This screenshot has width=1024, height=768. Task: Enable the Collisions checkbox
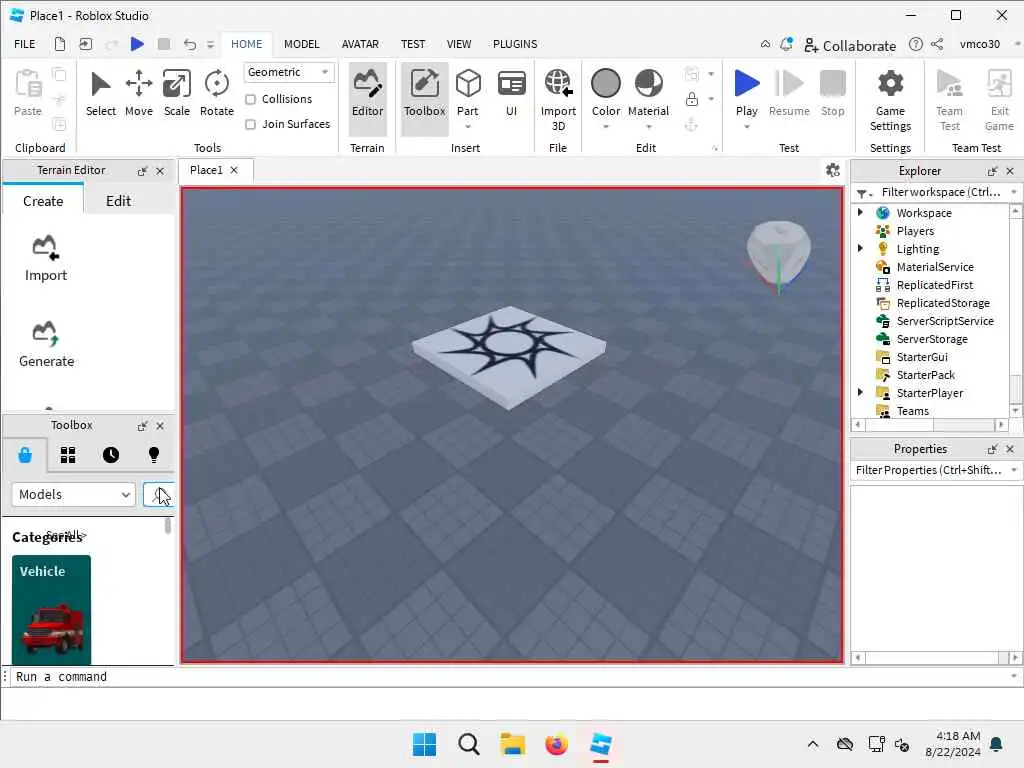[x=250, y=99]
